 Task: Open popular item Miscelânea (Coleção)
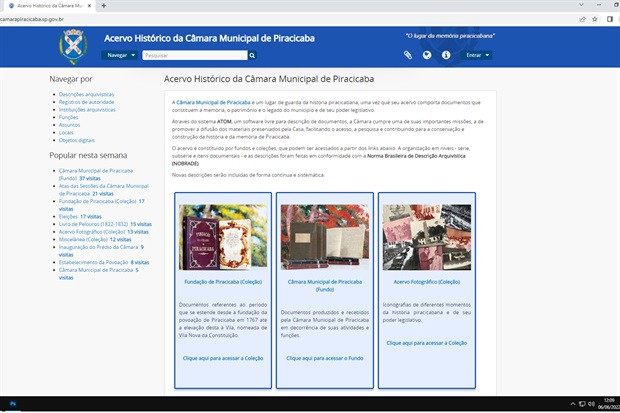[x=83, y=239]
